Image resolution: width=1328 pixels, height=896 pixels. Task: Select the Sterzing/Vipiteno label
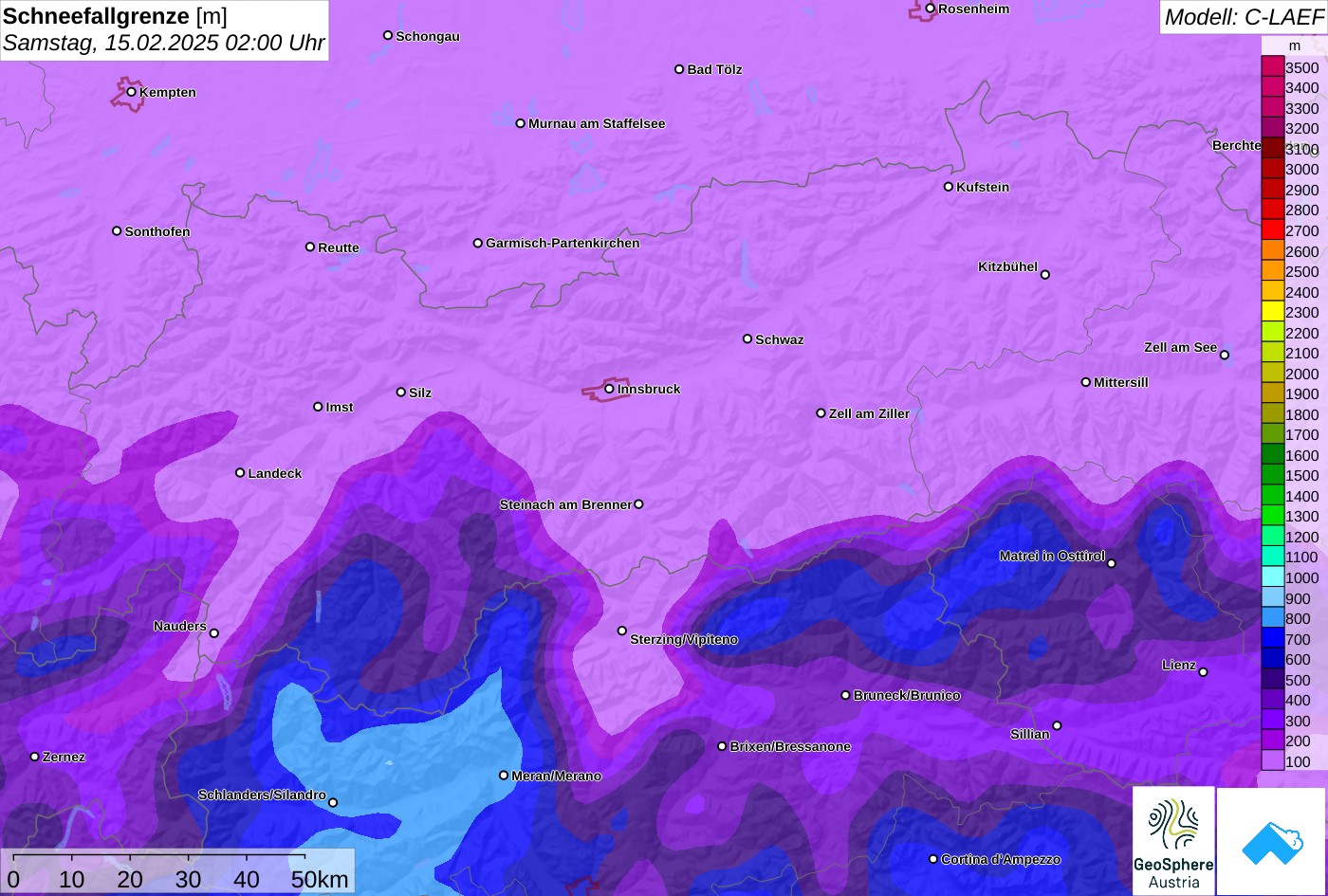coord(684,640)
